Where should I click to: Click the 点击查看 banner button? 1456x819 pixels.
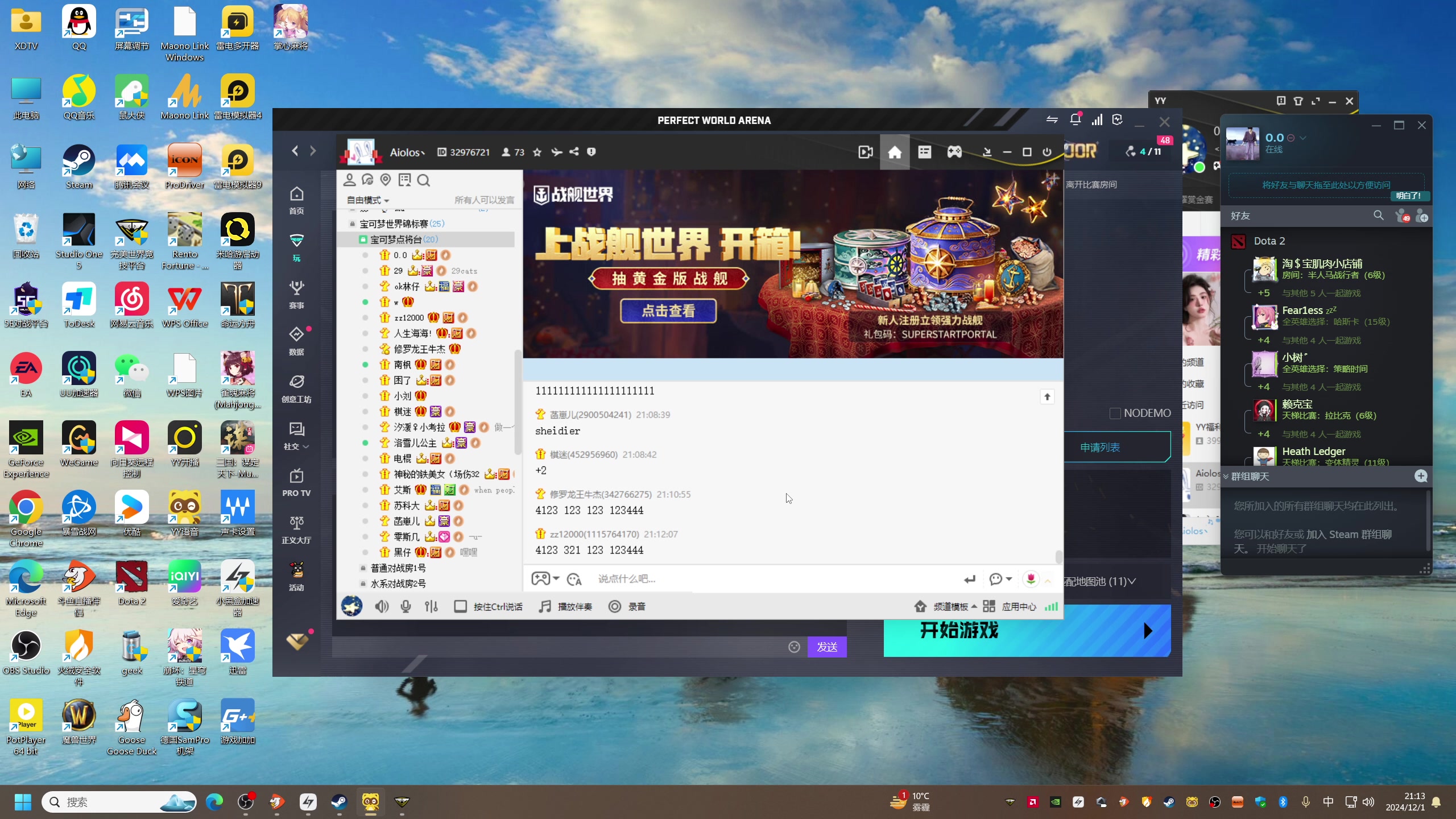668,311
